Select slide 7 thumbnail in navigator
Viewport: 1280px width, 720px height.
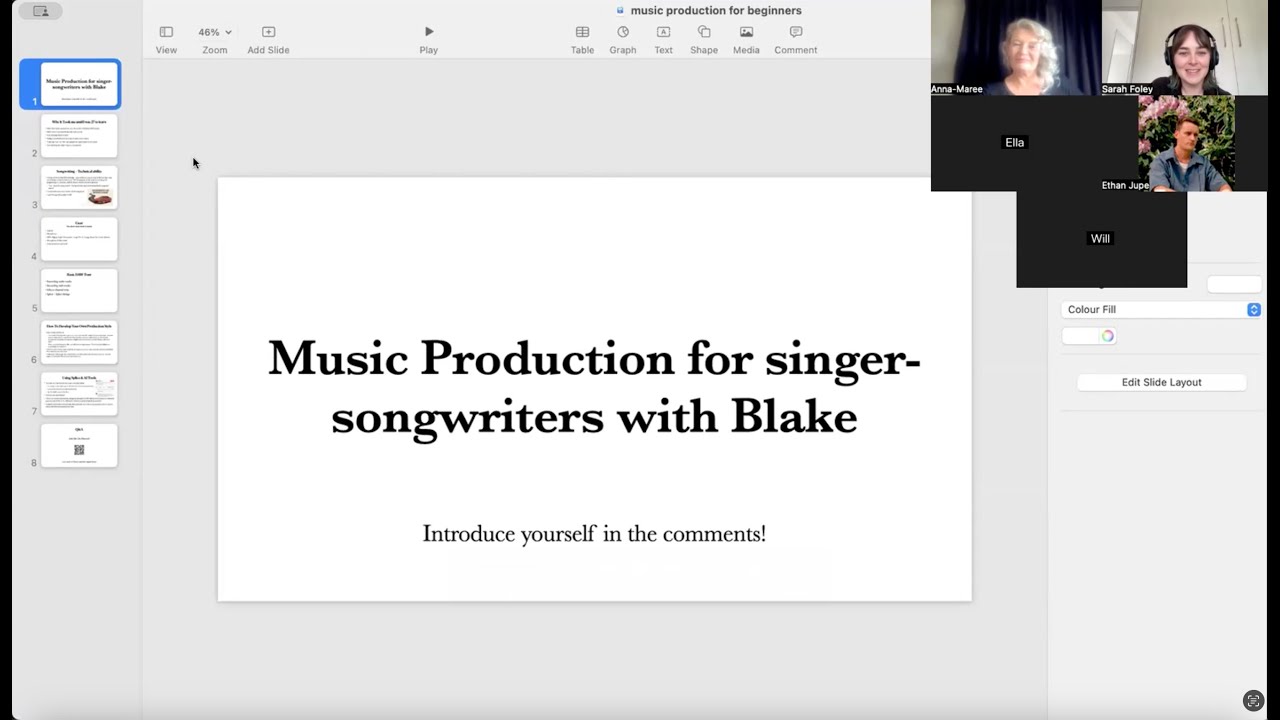tap(79, 394)
